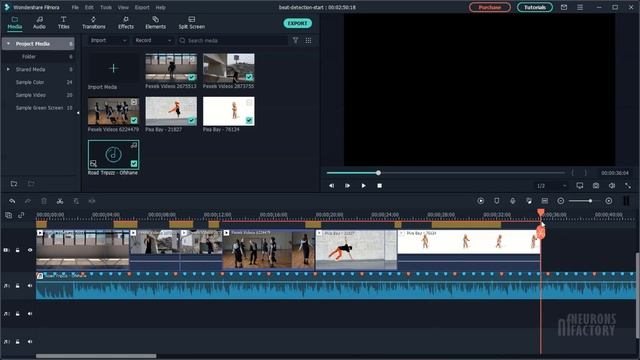640x360 pixels.
Task: Click the play frame-by-frame forward button
Action: (x=347, y=186)
